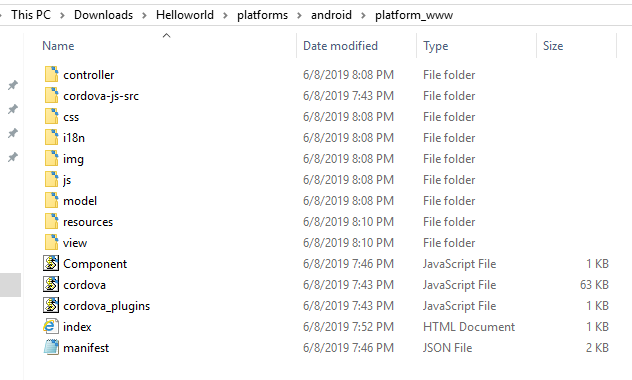Screen dimensions: 632x380
Task: Click the 2 KB size value
Action: [597, 347]
